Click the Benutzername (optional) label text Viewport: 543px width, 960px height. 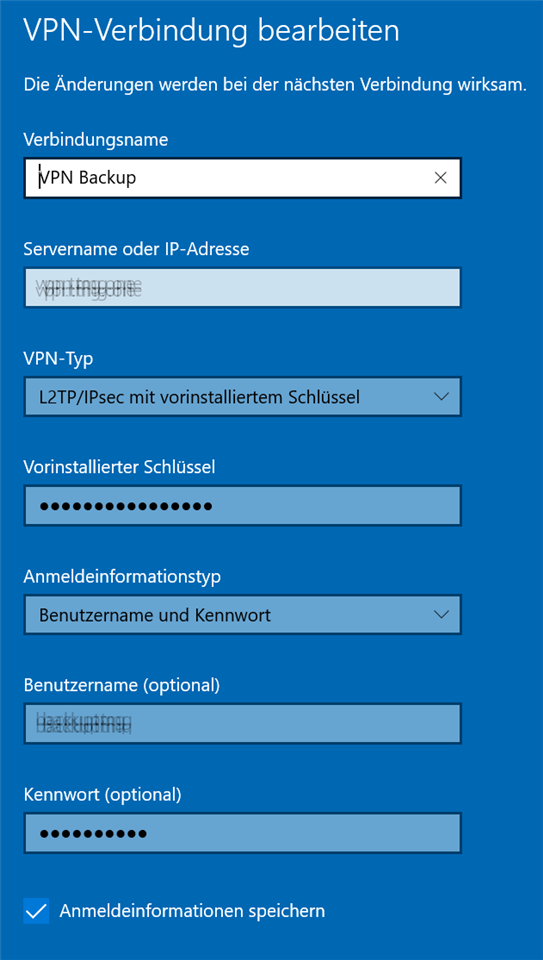click(122, 686)
